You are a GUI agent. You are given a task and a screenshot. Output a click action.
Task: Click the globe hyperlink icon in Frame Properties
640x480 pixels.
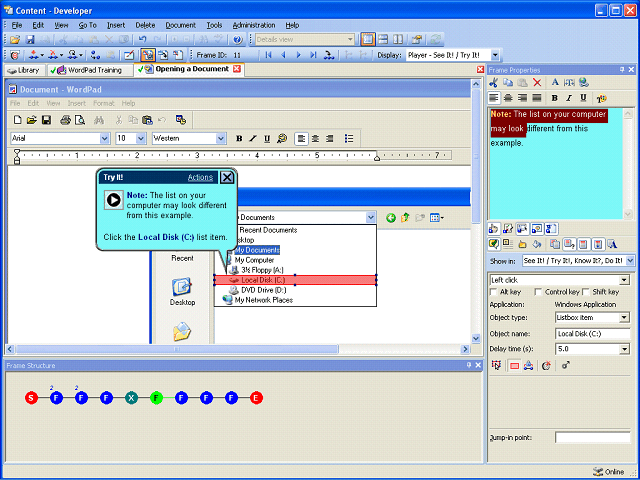[x=584, y=82]
